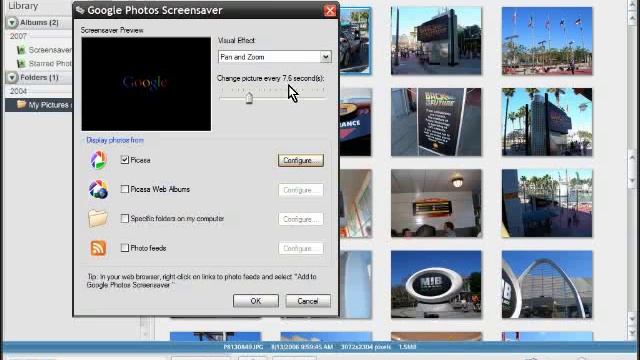Select the street marquee sign thumbnail
The image size is (640, 360).
tap(436, 41)
